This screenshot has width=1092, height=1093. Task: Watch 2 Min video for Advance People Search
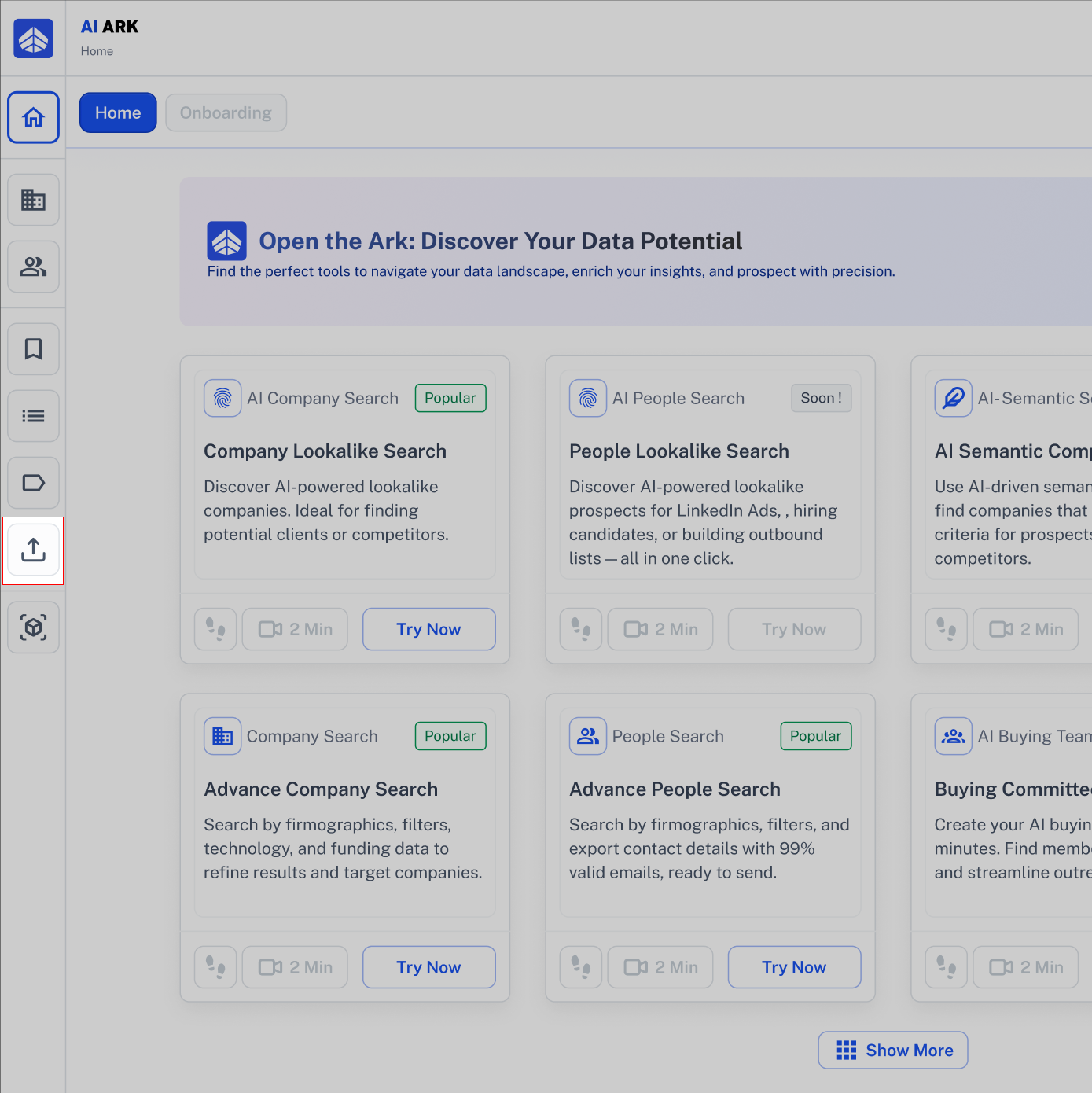[x=660, y=968]
